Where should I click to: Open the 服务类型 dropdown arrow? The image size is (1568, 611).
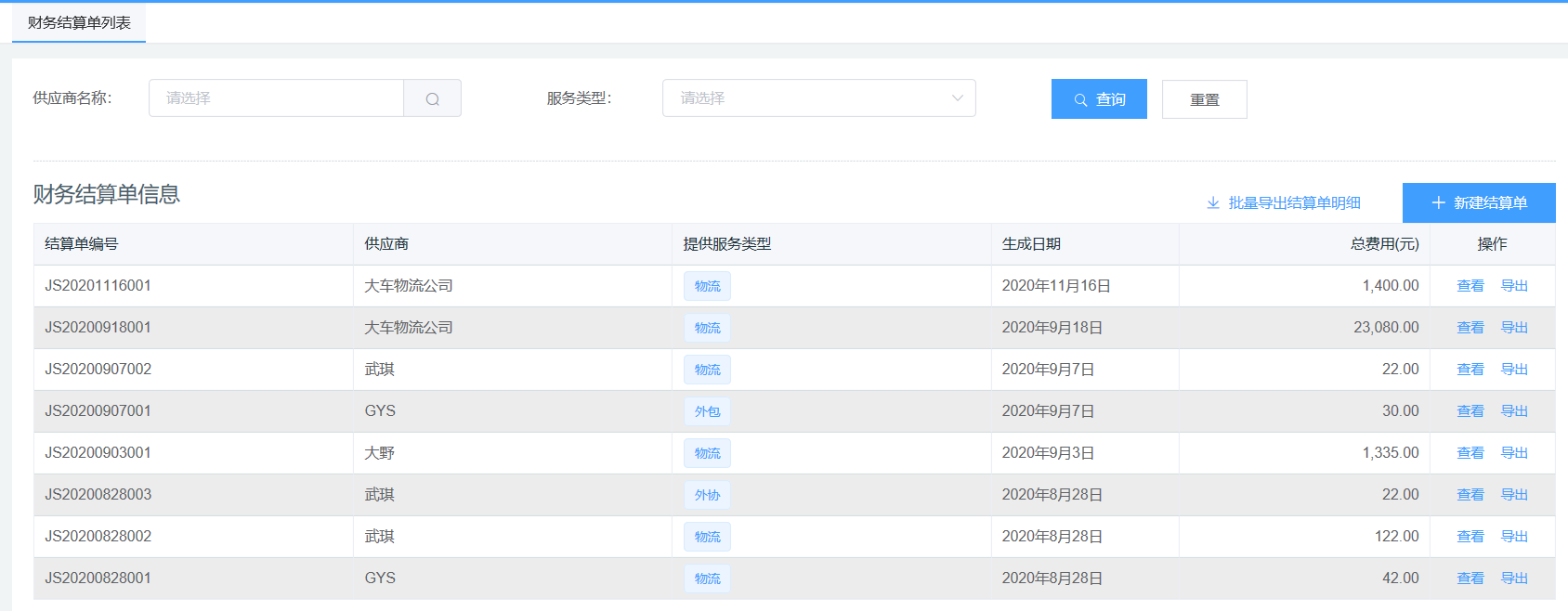(x=957, y=98)
